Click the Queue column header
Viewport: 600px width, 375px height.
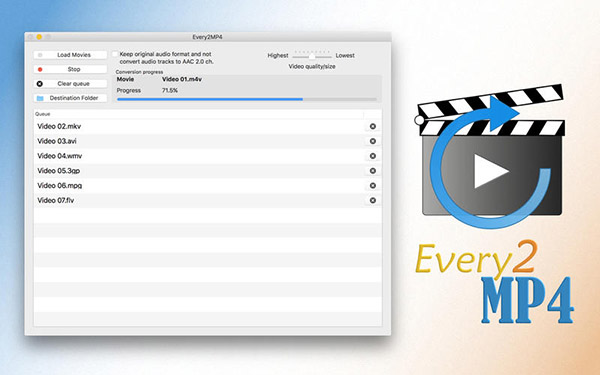point(199,114)
